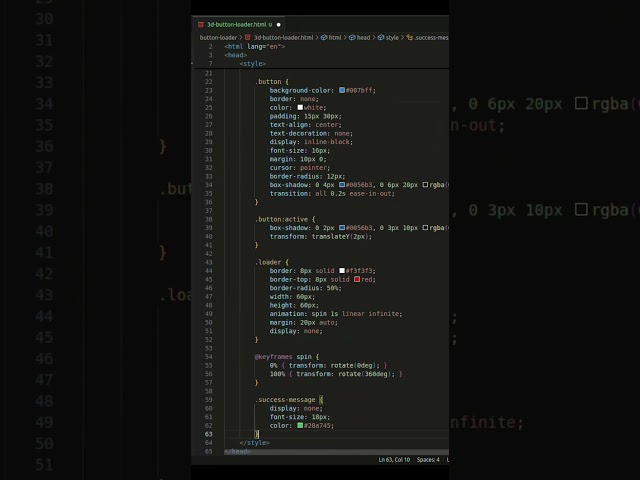Click rgba swatch on line 34
This screenshot has width=640, height=480.
pyautogui.click(x=425, y=185)
